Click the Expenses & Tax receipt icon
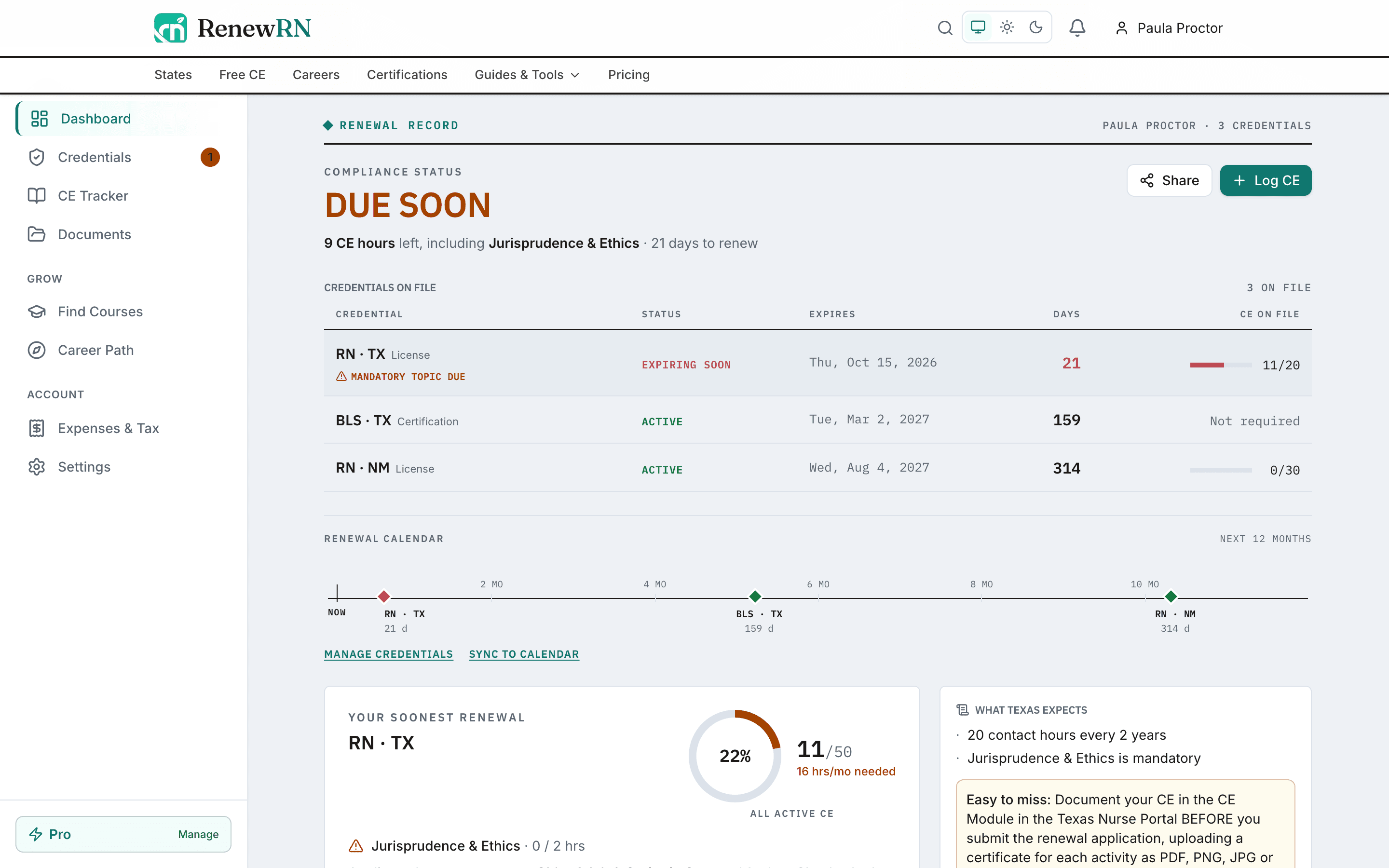Screen dimensions: 1389x868 37,428
